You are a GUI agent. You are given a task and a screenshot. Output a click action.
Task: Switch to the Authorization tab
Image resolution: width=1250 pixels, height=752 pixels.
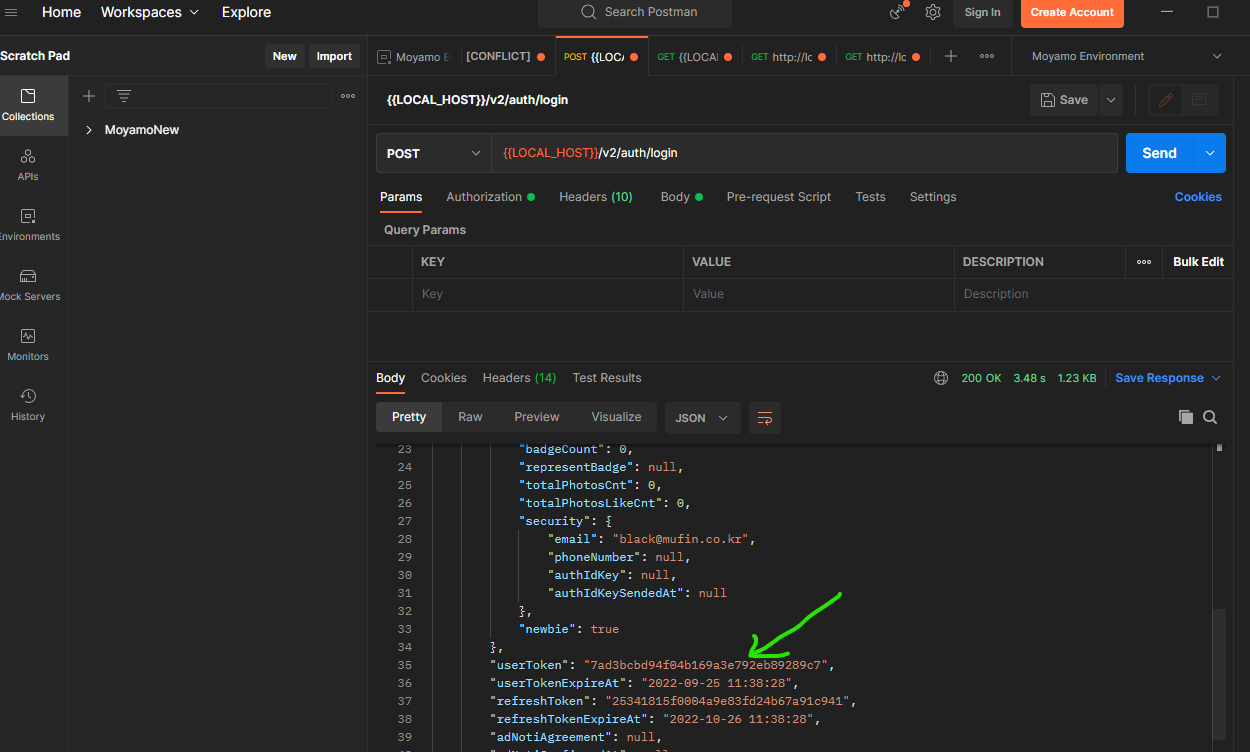click(490, 197)
